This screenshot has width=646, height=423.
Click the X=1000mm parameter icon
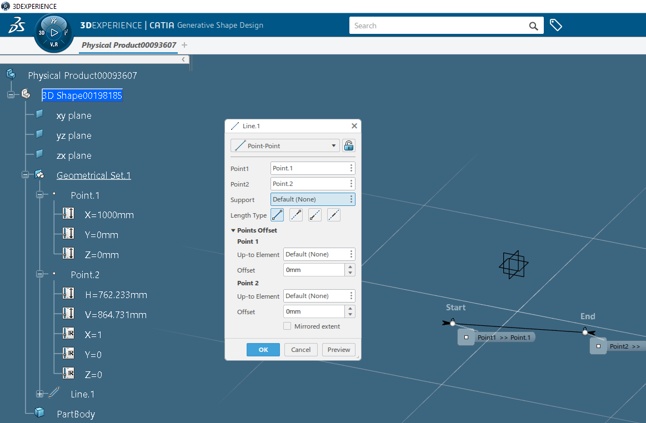68,213
